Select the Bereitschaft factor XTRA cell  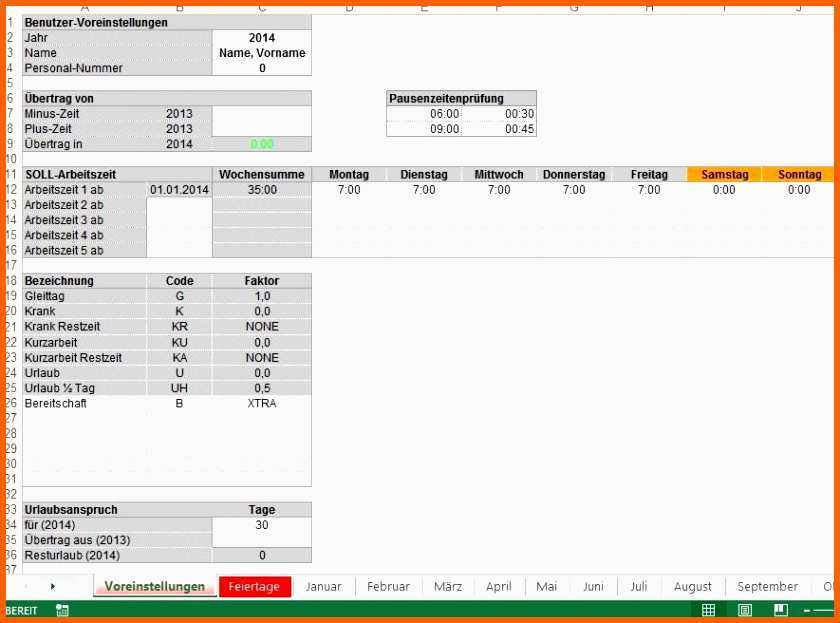click(262, 403)
